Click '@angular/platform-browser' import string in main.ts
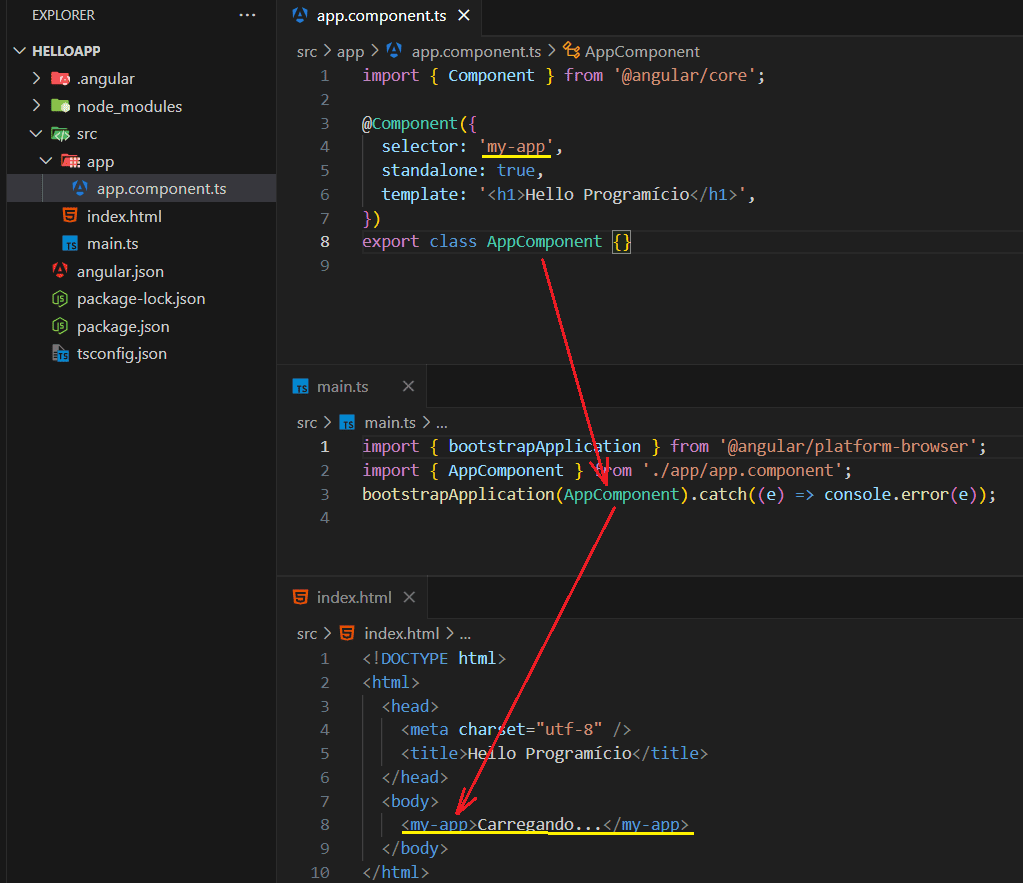This screenshot has height=883, width=1023. pyautogui.click(x=848, y=446)
